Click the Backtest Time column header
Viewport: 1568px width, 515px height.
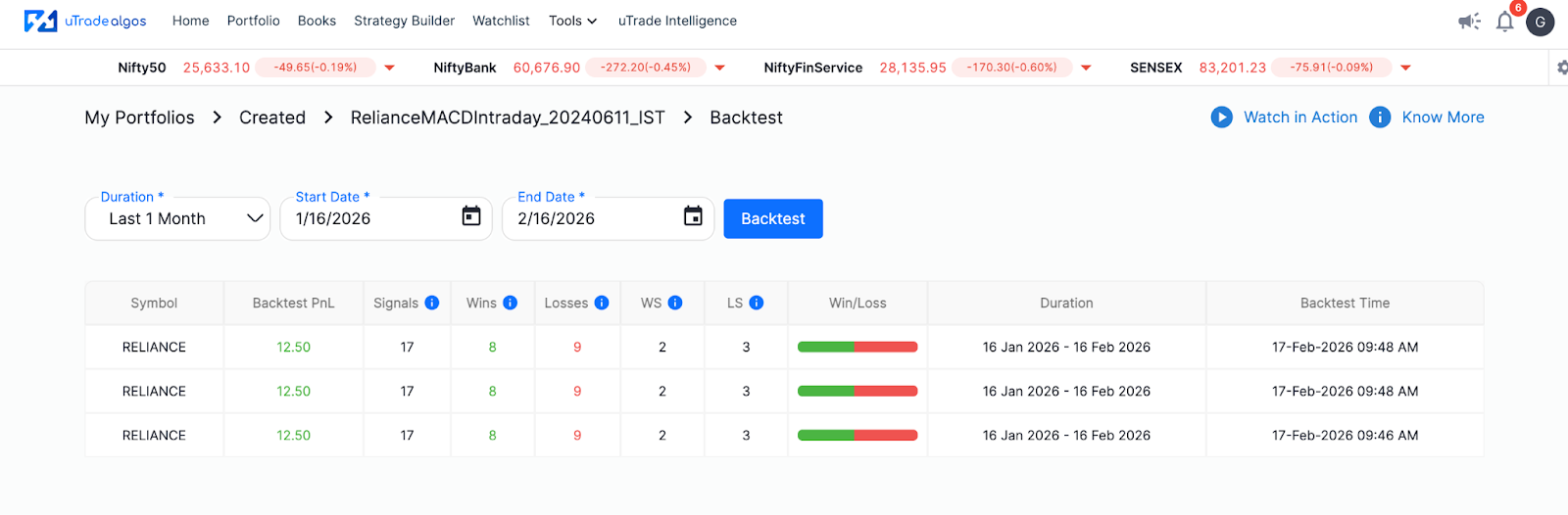(1345, 304)
